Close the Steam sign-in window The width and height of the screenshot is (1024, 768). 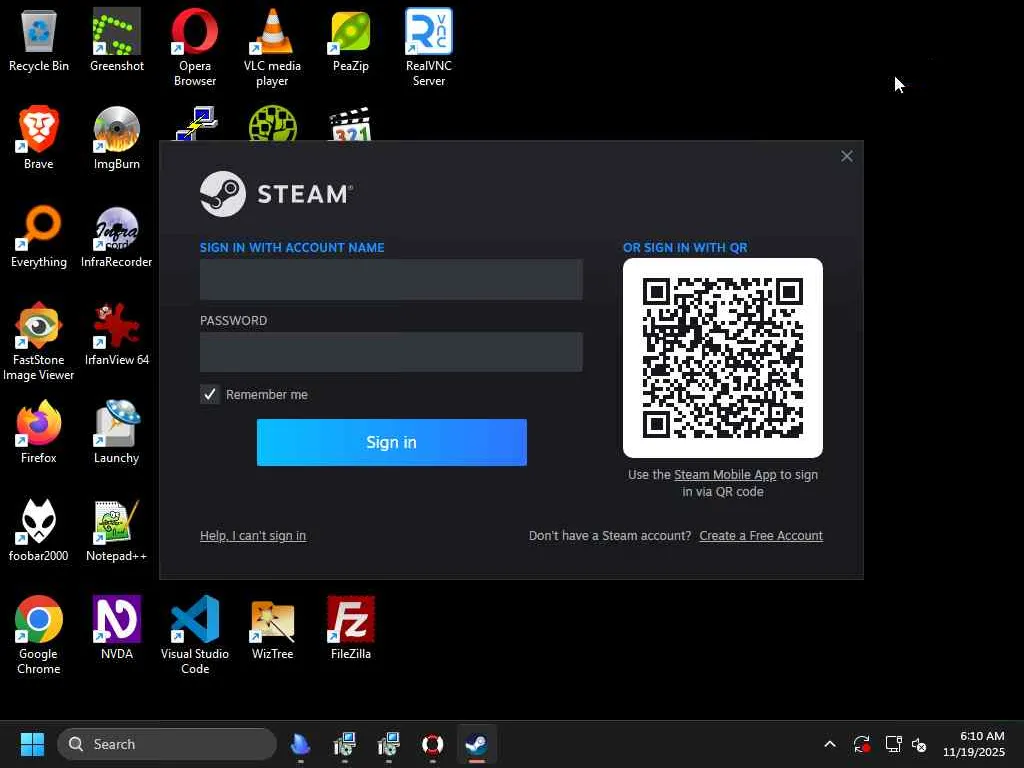tap(846, 156)
